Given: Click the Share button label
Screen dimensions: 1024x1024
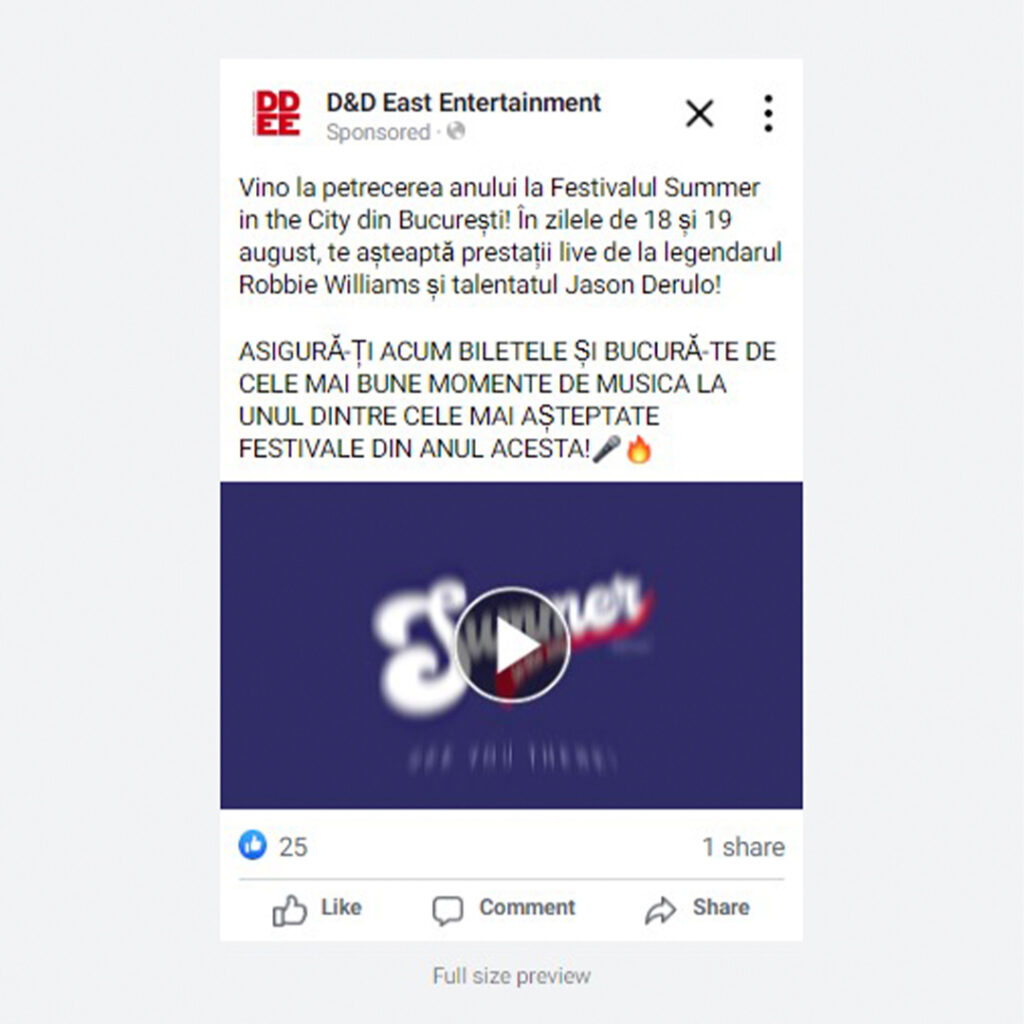Looking at the screenshot, I should pos(721,907).
